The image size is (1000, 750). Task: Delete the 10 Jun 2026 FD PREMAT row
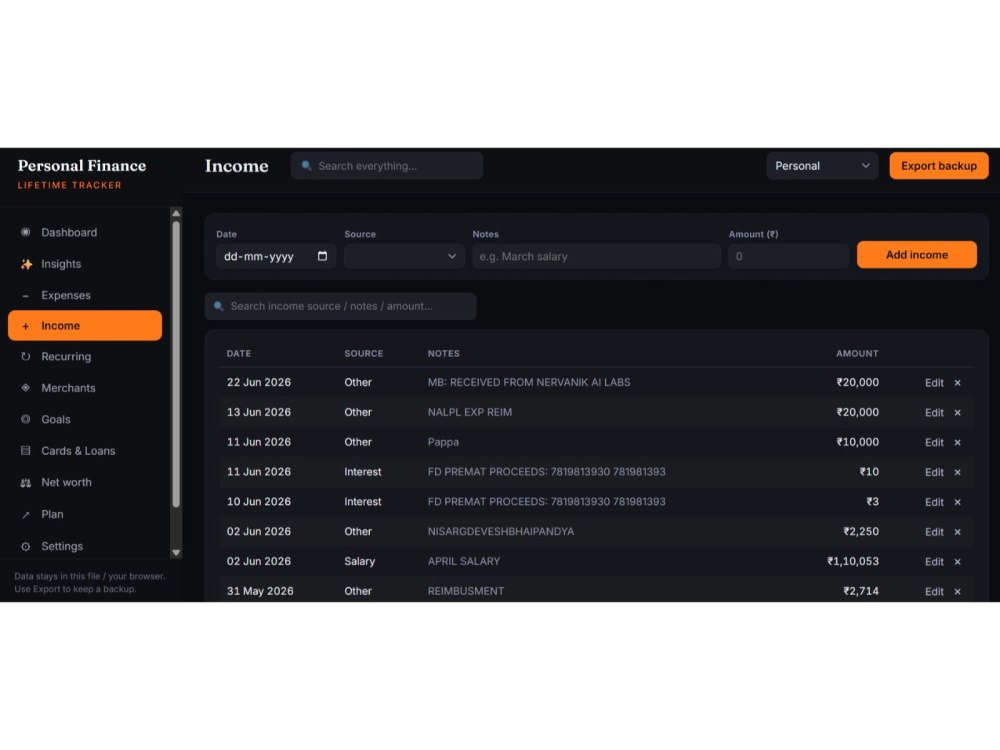pos(957,503)
